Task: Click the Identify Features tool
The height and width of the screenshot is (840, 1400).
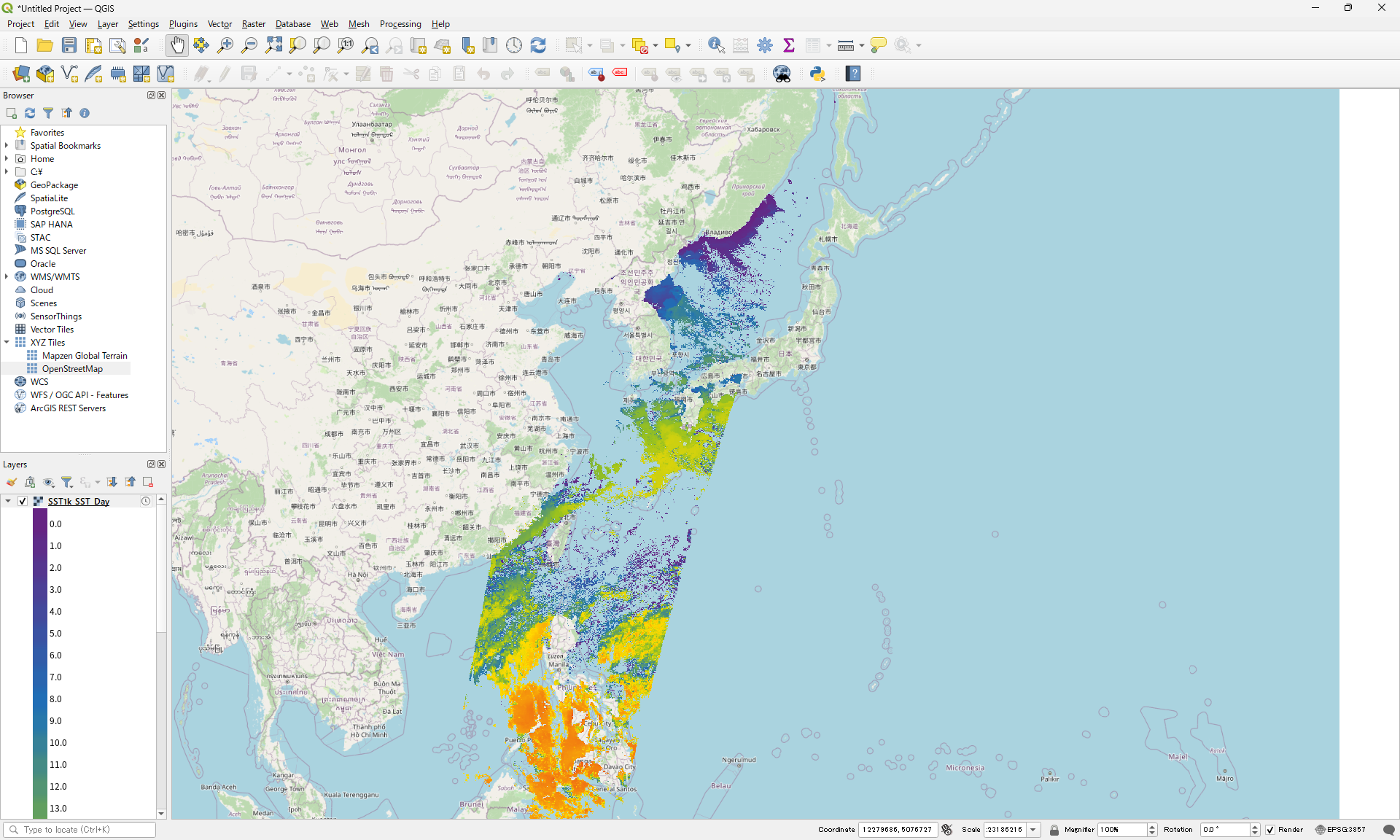Action: 716,45
